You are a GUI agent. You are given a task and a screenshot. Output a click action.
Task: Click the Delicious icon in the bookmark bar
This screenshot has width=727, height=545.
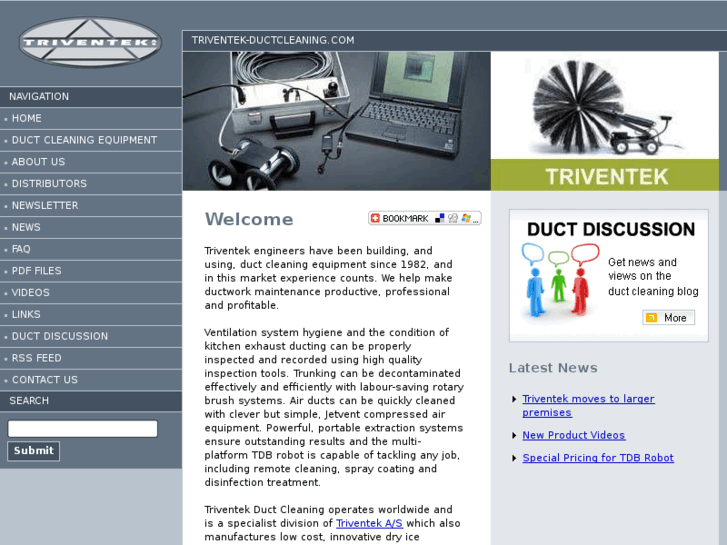pyautogui.click(x=440, y=218)
